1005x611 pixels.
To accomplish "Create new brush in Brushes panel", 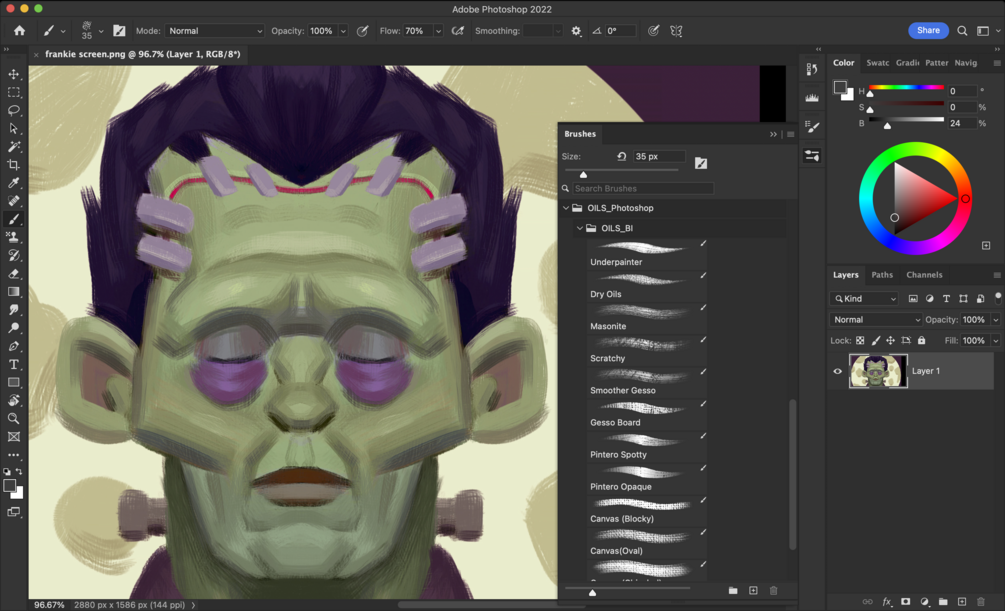I will pyautogui.click(x=753, y=590).
